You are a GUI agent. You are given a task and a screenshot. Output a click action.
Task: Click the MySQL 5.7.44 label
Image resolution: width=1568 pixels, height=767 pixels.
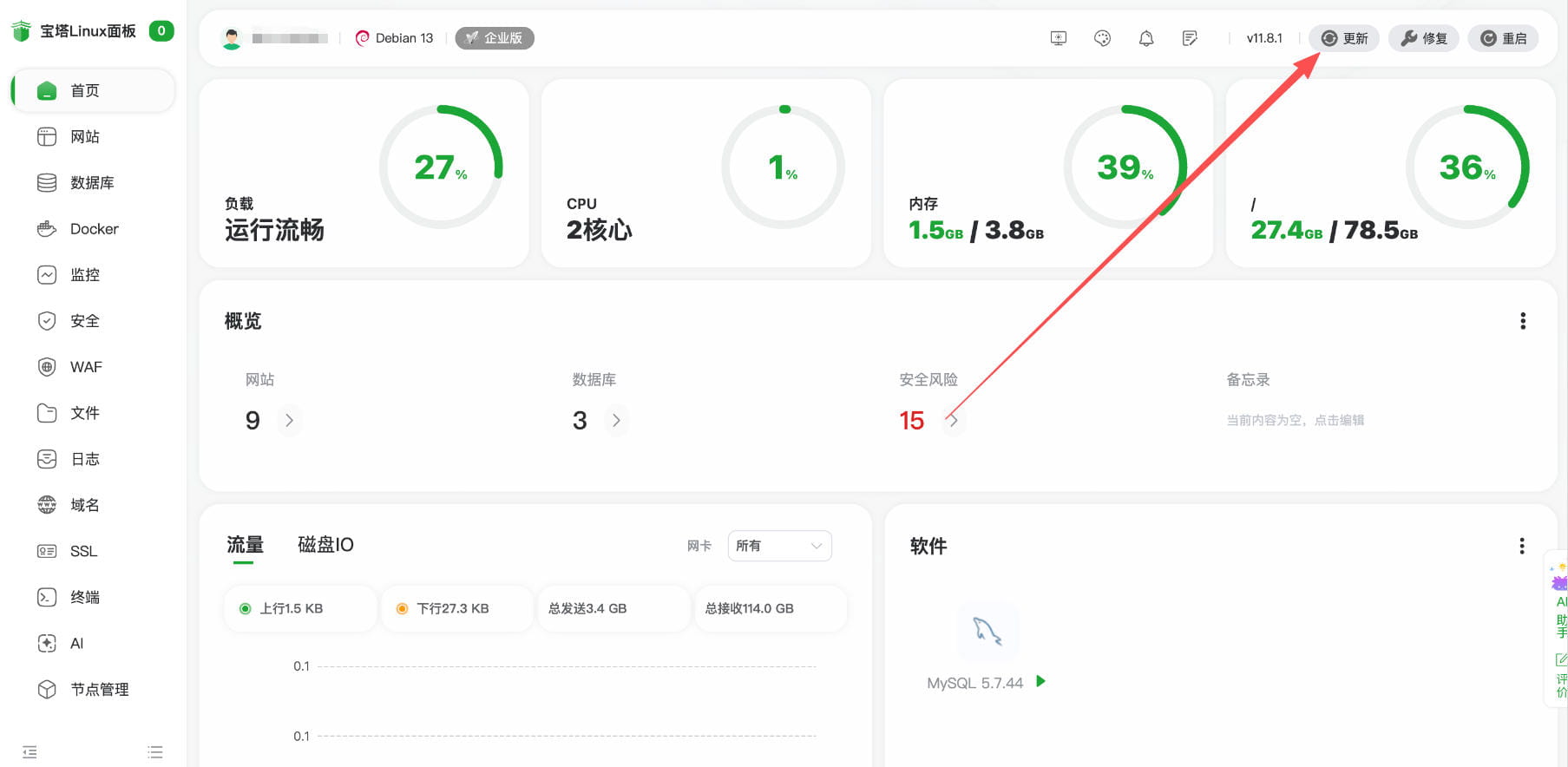click(974, 683)
